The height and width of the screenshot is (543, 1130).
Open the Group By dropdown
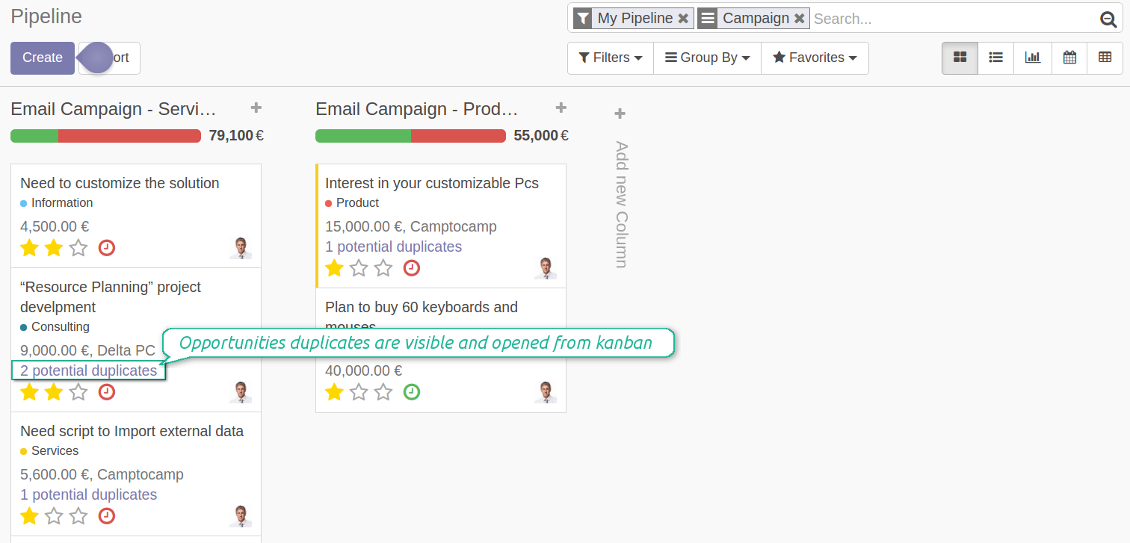coord(707,58)
